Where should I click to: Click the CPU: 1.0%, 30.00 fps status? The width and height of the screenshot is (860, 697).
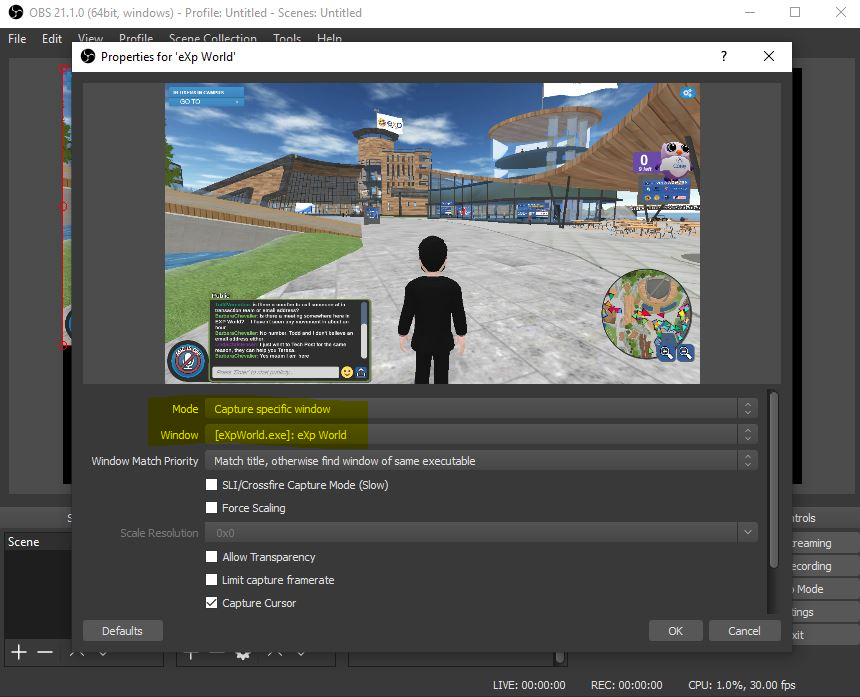tap(742, 685)
